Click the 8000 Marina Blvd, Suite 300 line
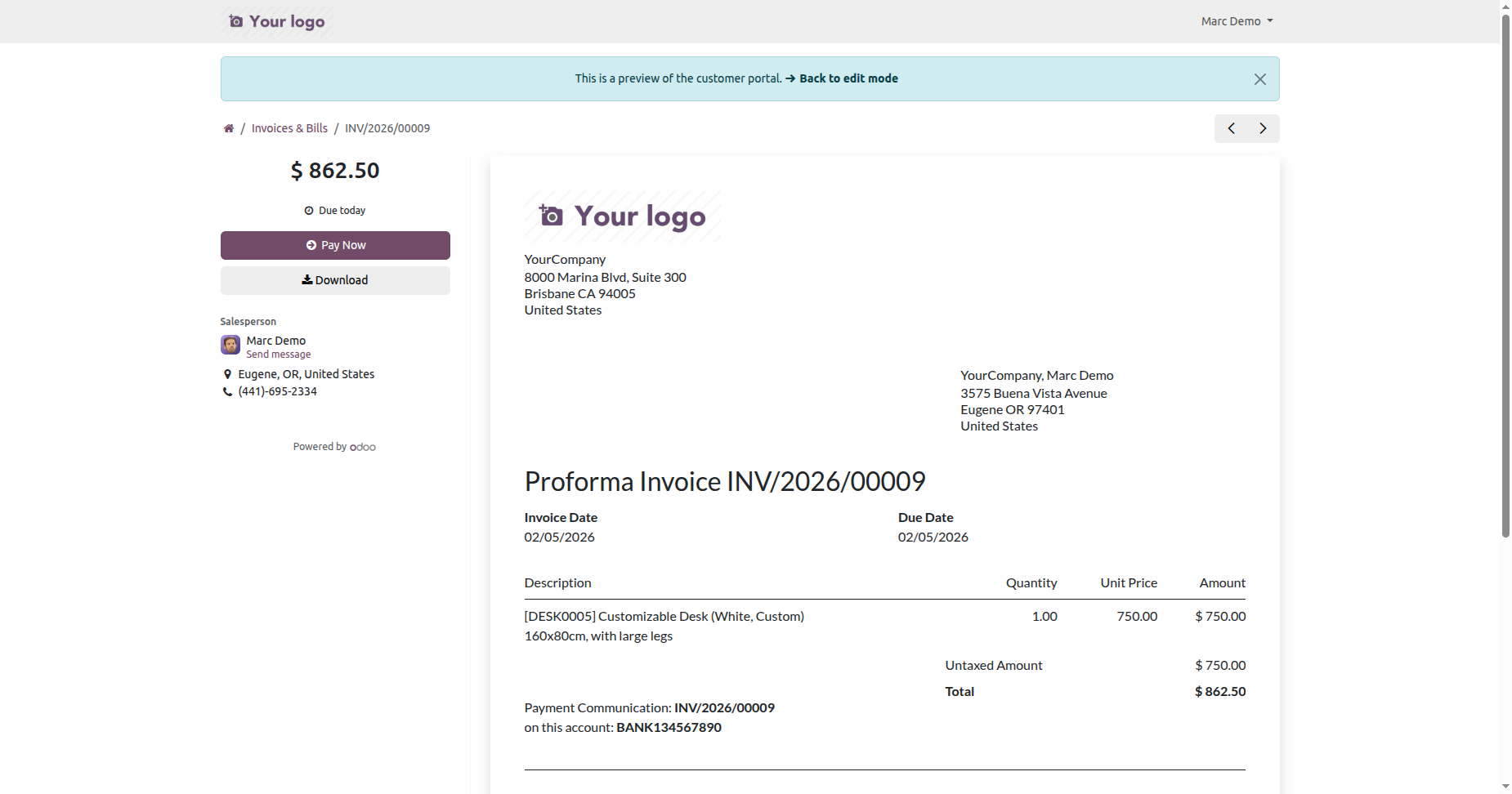This screenshot has width=1512, height=794. 606,278
